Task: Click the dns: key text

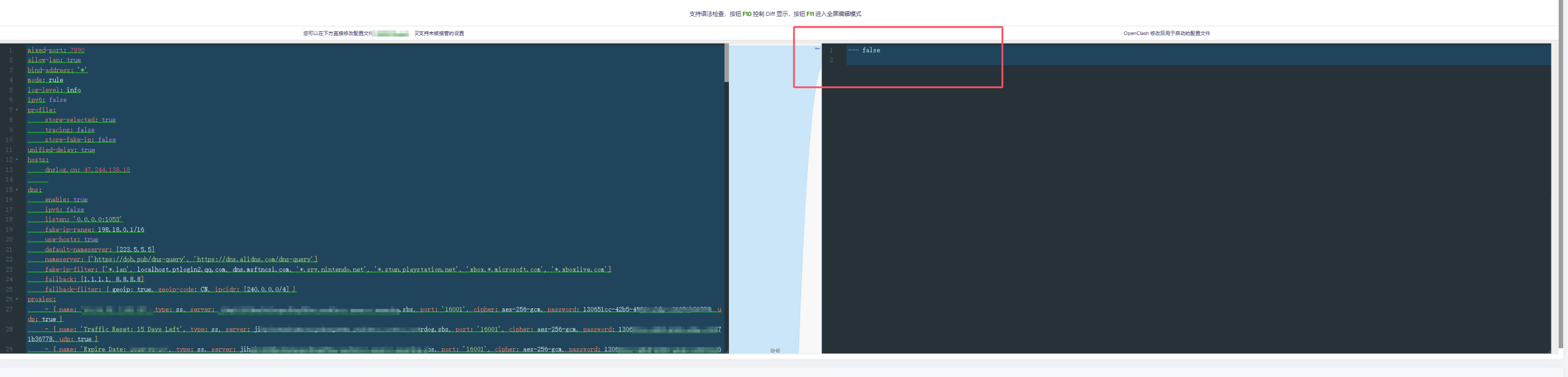Action: (34, 190)
